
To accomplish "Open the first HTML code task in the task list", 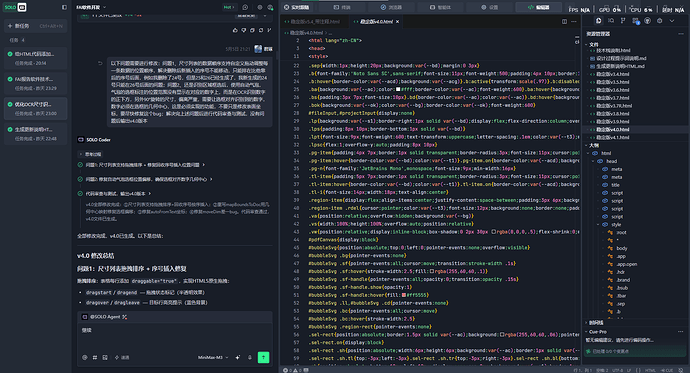I will tap(36, 58).
